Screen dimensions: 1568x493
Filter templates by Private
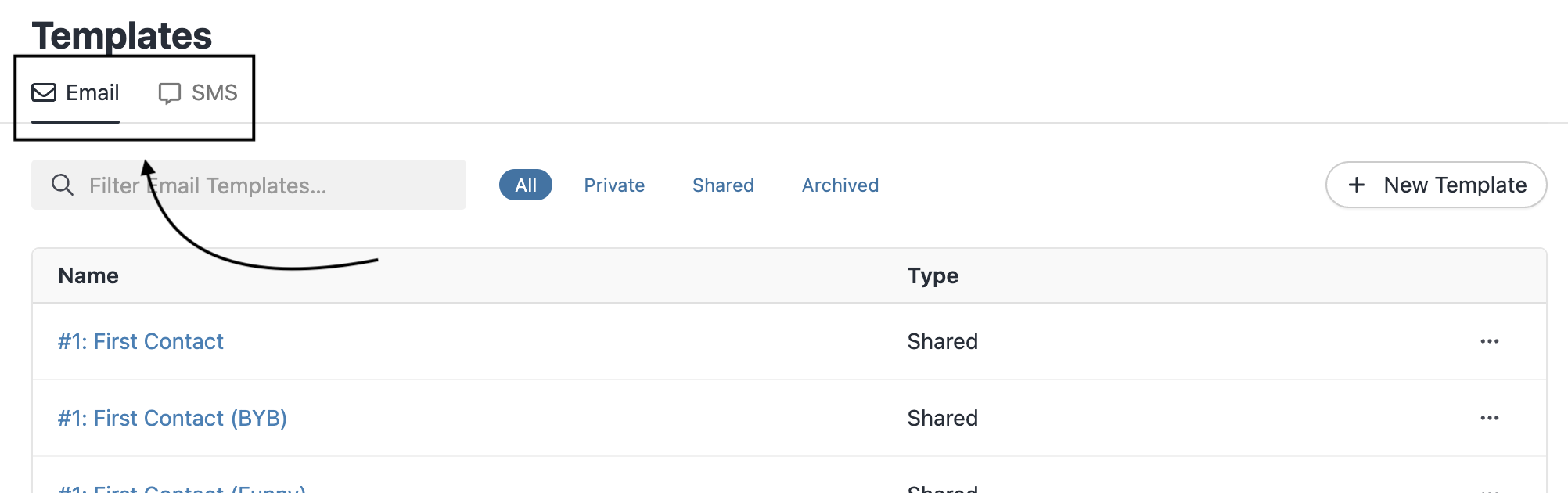(614, 185)
